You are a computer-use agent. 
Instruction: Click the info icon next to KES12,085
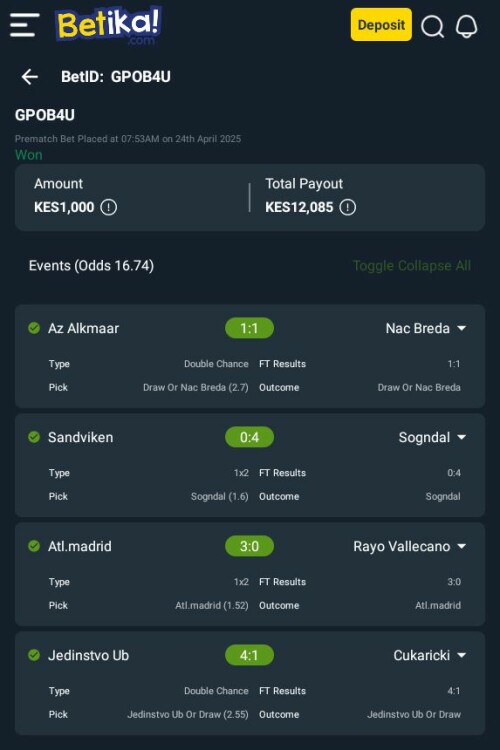(x=347, y=207)
